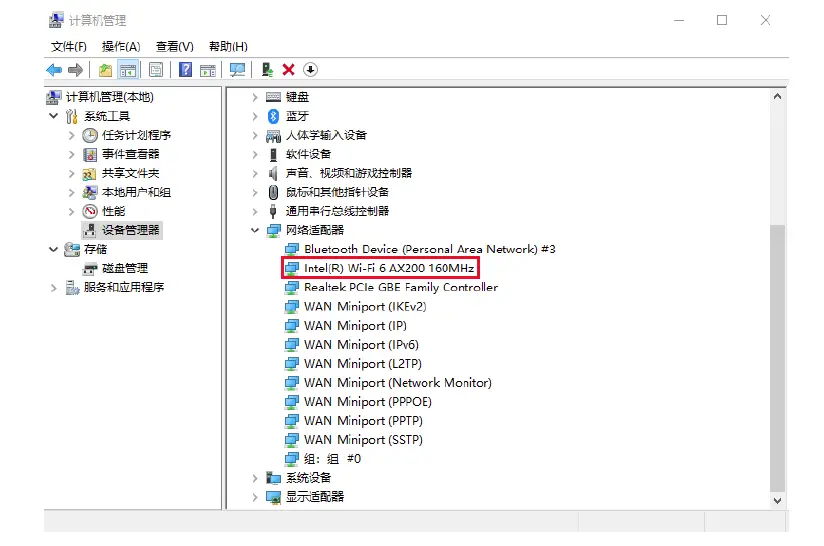Viewport: 824px width, 546px height.
Task: Toggle the action pane toolbar icon
Action: [208, 70]
